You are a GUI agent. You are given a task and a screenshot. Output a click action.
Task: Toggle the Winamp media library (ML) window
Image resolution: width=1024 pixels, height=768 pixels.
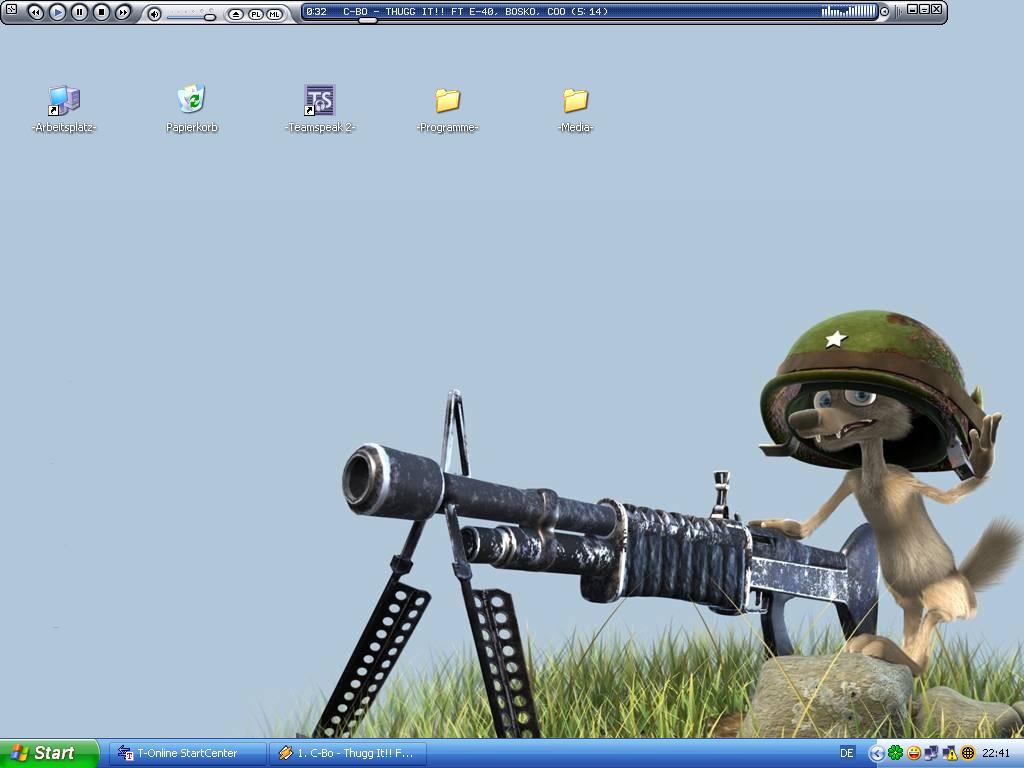coord(274,14)
